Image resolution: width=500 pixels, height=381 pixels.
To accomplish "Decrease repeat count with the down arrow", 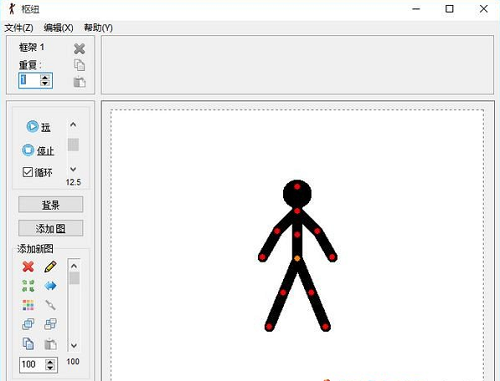I will (x=45, y=83).
